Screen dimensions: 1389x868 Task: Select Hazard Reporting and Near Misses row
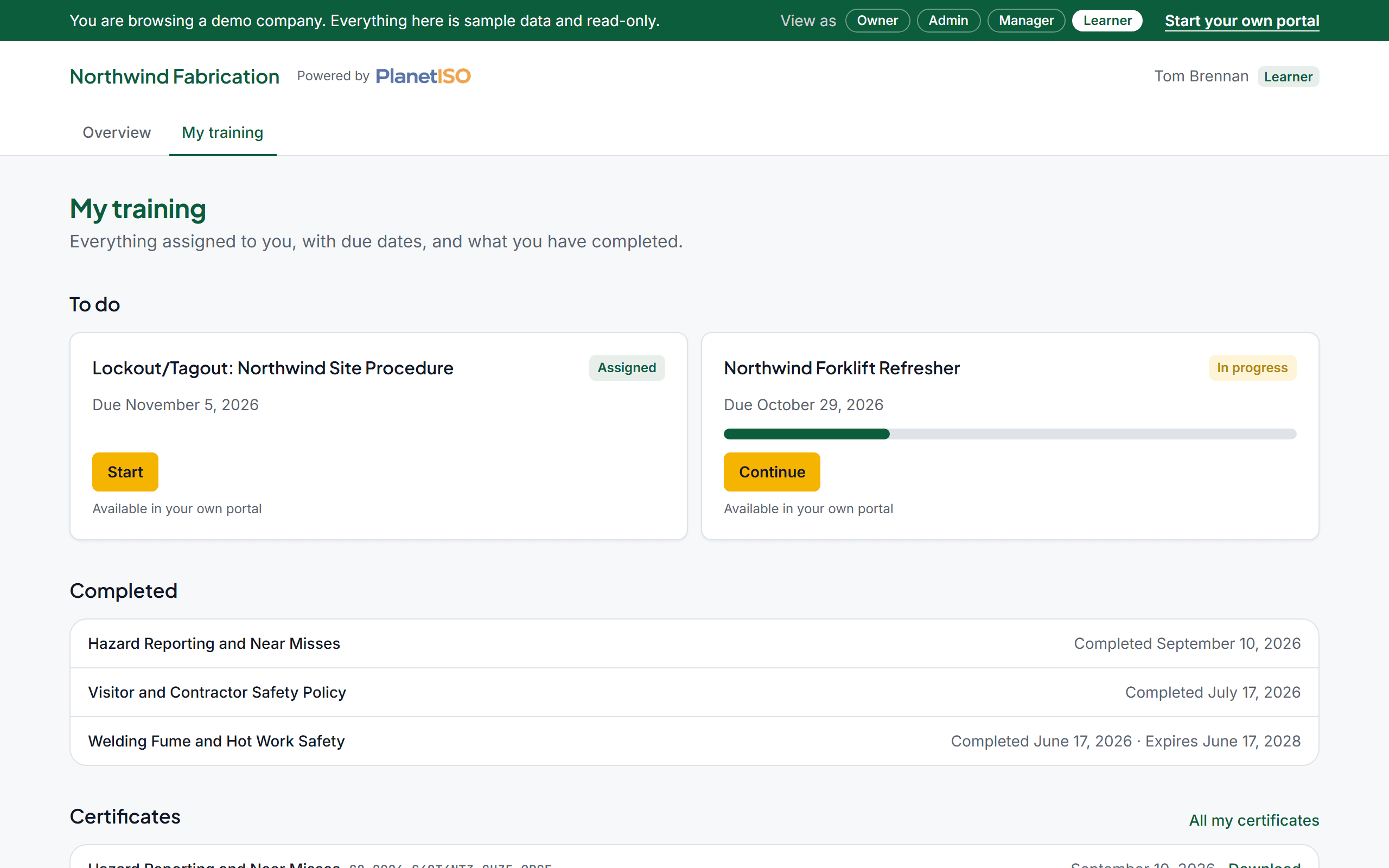(694, 643)
